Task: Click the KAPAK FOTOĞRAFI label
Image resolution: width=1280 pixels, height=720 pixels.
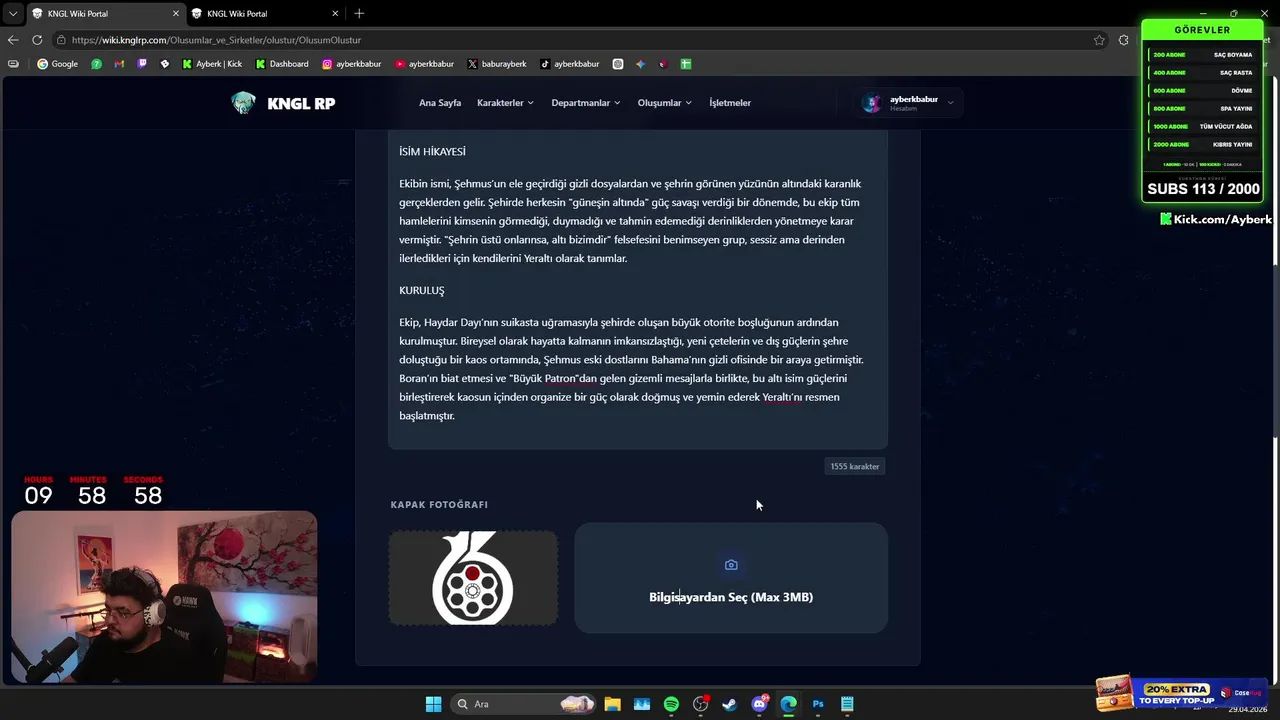Action: [439, 505]
